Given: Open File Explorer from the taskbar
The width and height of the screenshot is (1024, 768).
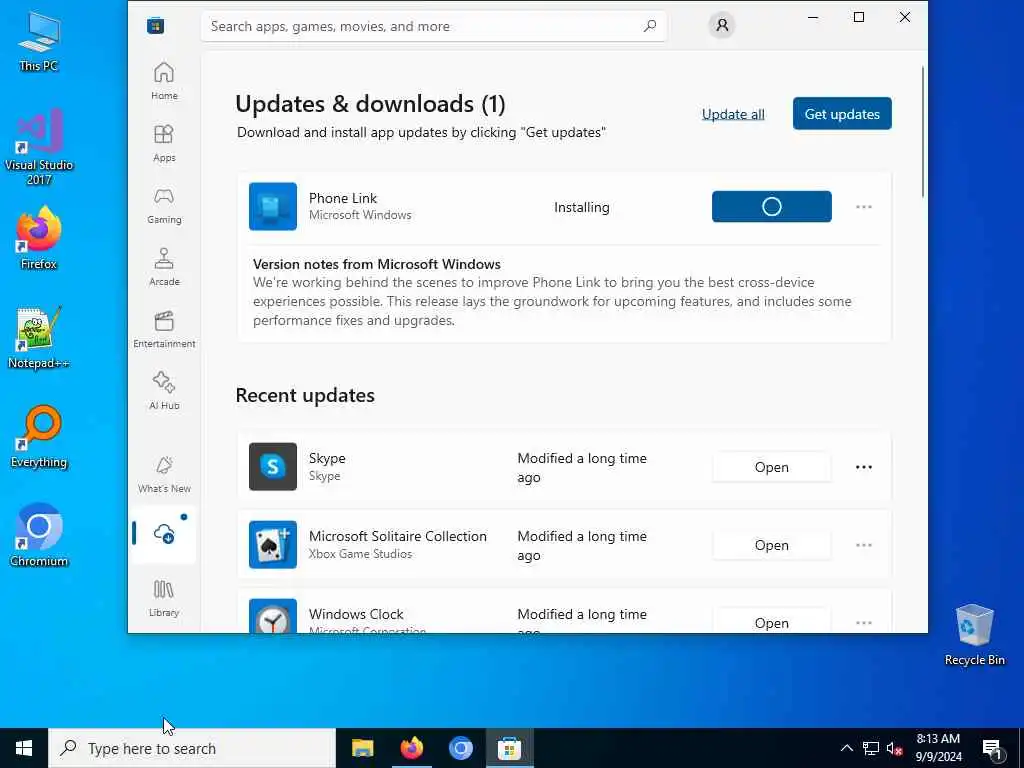Looking at the screenshot, I should click(x=362, y=748).
